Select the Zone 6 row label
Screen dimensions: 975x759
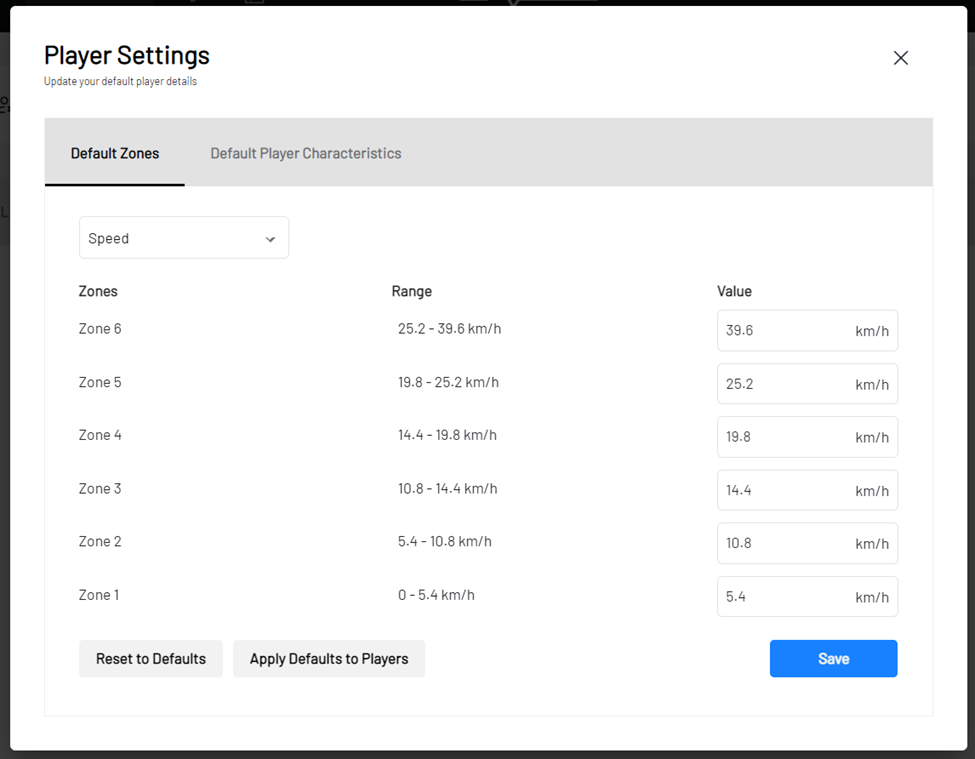tap(100, 329)
